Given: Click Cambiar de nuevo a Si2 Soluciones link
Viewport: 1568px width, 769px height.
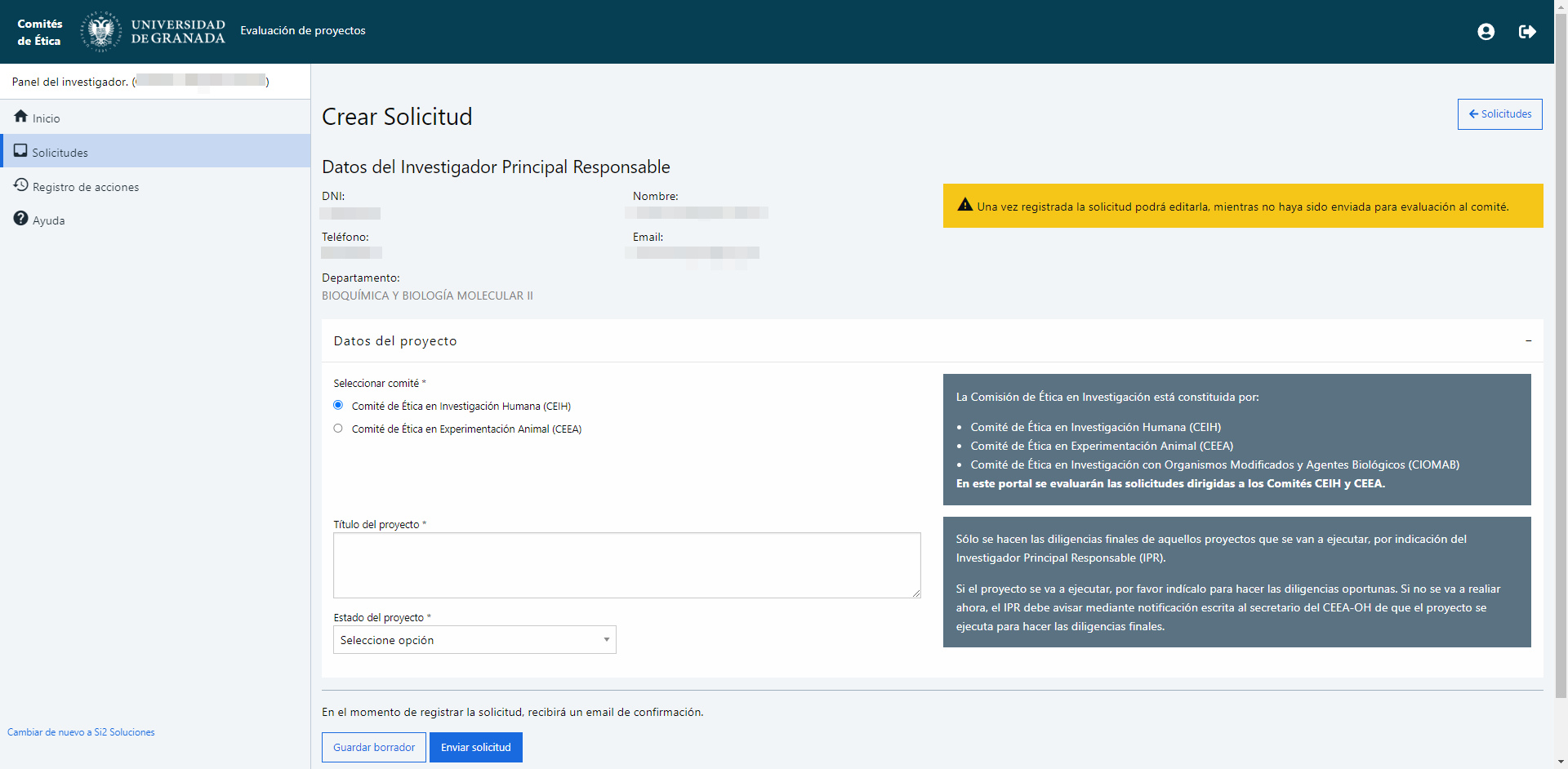Looking at the screenshot, I should tap(81, 732).
